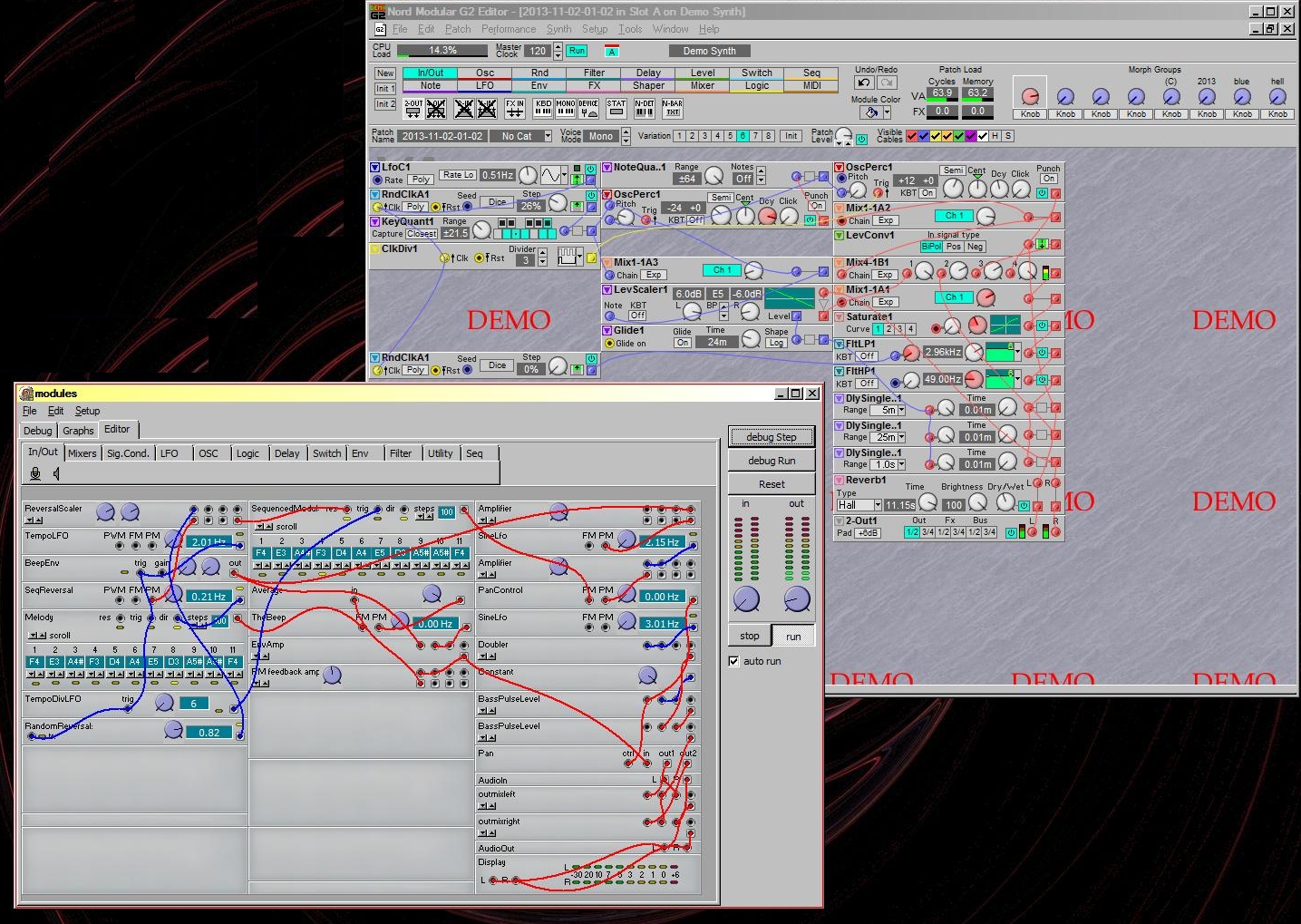This screenshot has height=924, width=1301.
Task: Click the Redo arrow in Nord editor
Action: pos(887,83)
